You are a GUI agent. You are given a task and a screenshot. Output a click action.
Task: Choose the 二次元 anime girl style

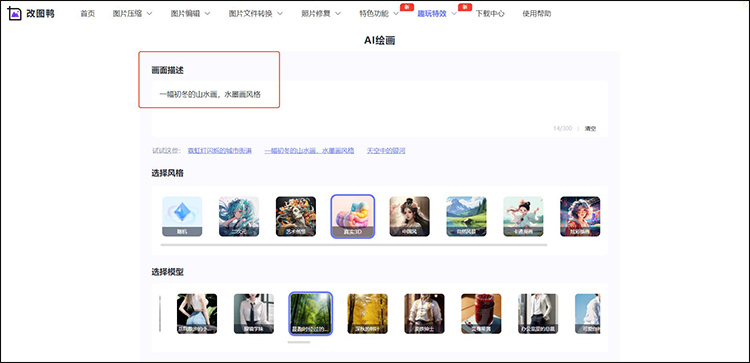[x=239, y=216]
